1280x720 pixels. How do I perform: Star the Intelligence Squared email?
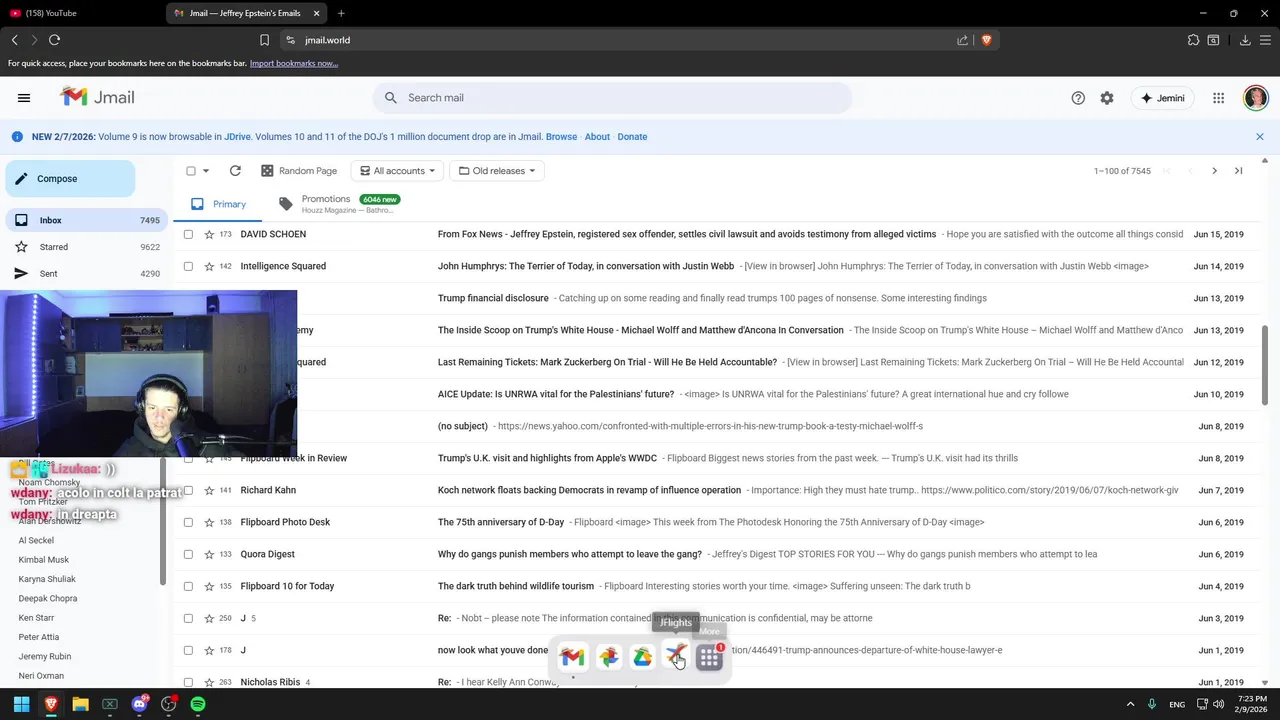[209, 266]
